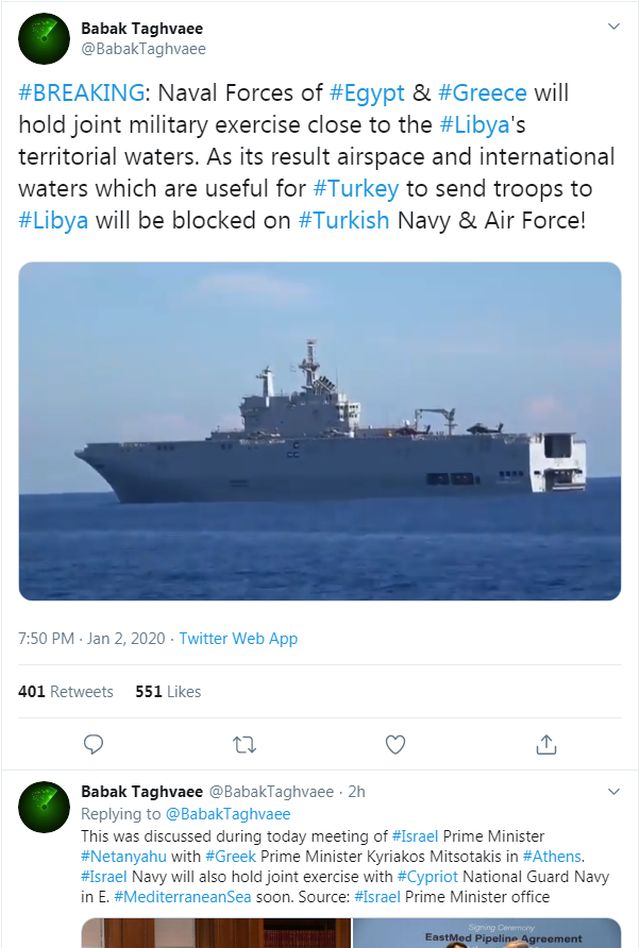
Task: Open the #Turkish hashtag
Action: point(344,221)
